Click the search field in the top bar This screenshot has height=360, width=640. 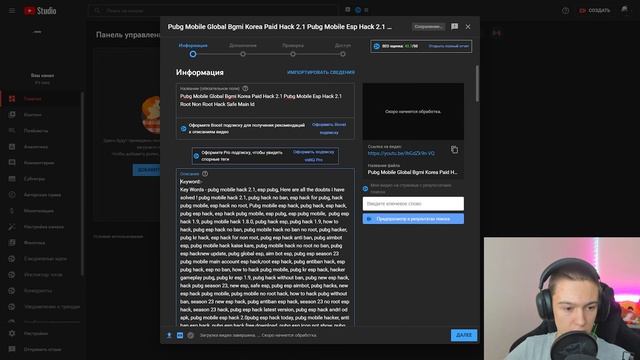coord(212,11)
